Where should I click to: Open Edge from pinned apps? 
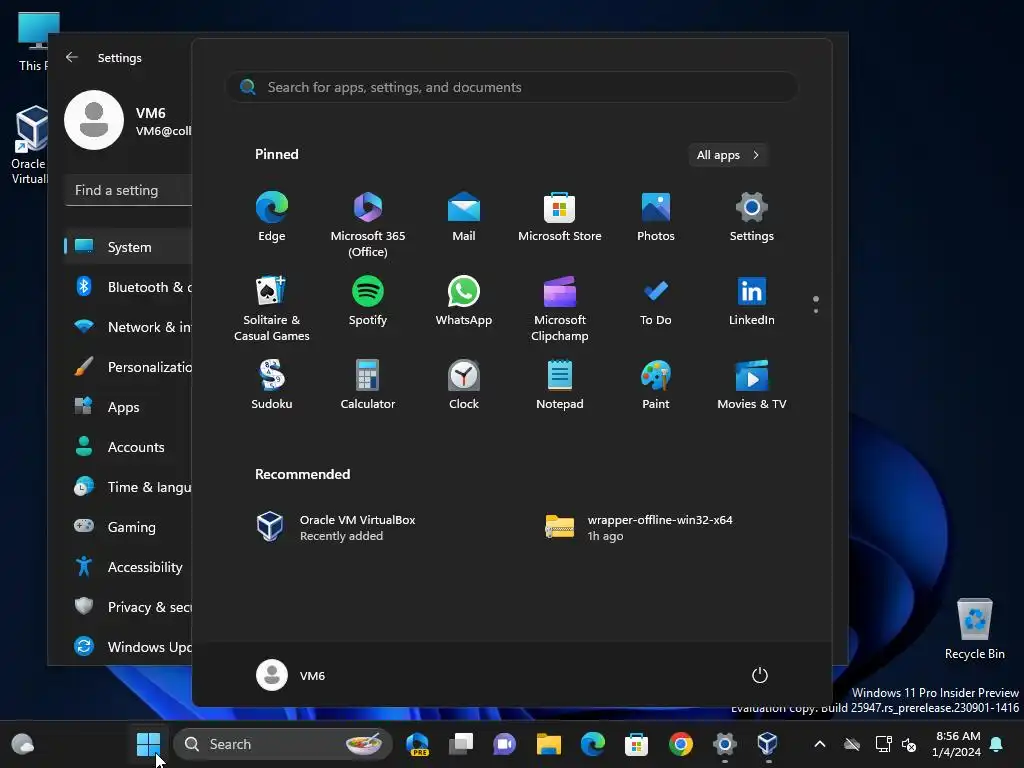[272, 217]
